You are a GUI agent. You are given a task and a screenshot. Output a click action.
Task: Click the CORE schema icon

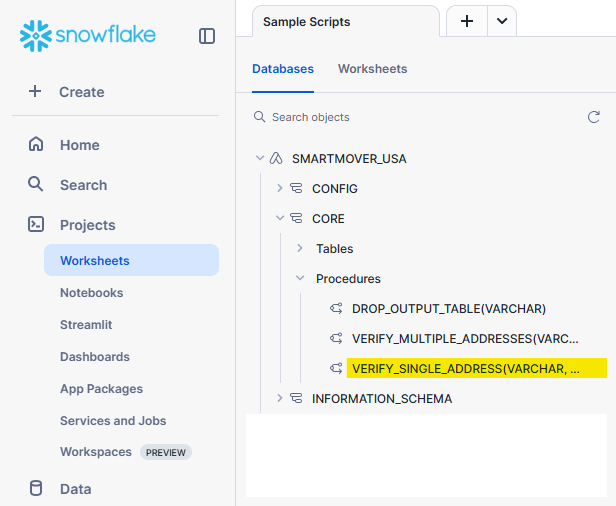pyautogui.click(x=296, y=218)
